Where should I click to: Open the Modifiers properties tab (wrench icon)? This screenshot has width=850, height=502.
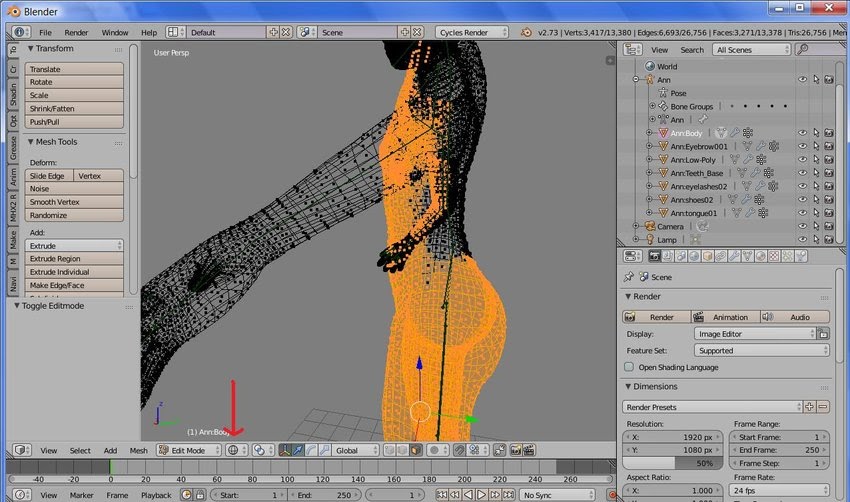tap(734, 256)
